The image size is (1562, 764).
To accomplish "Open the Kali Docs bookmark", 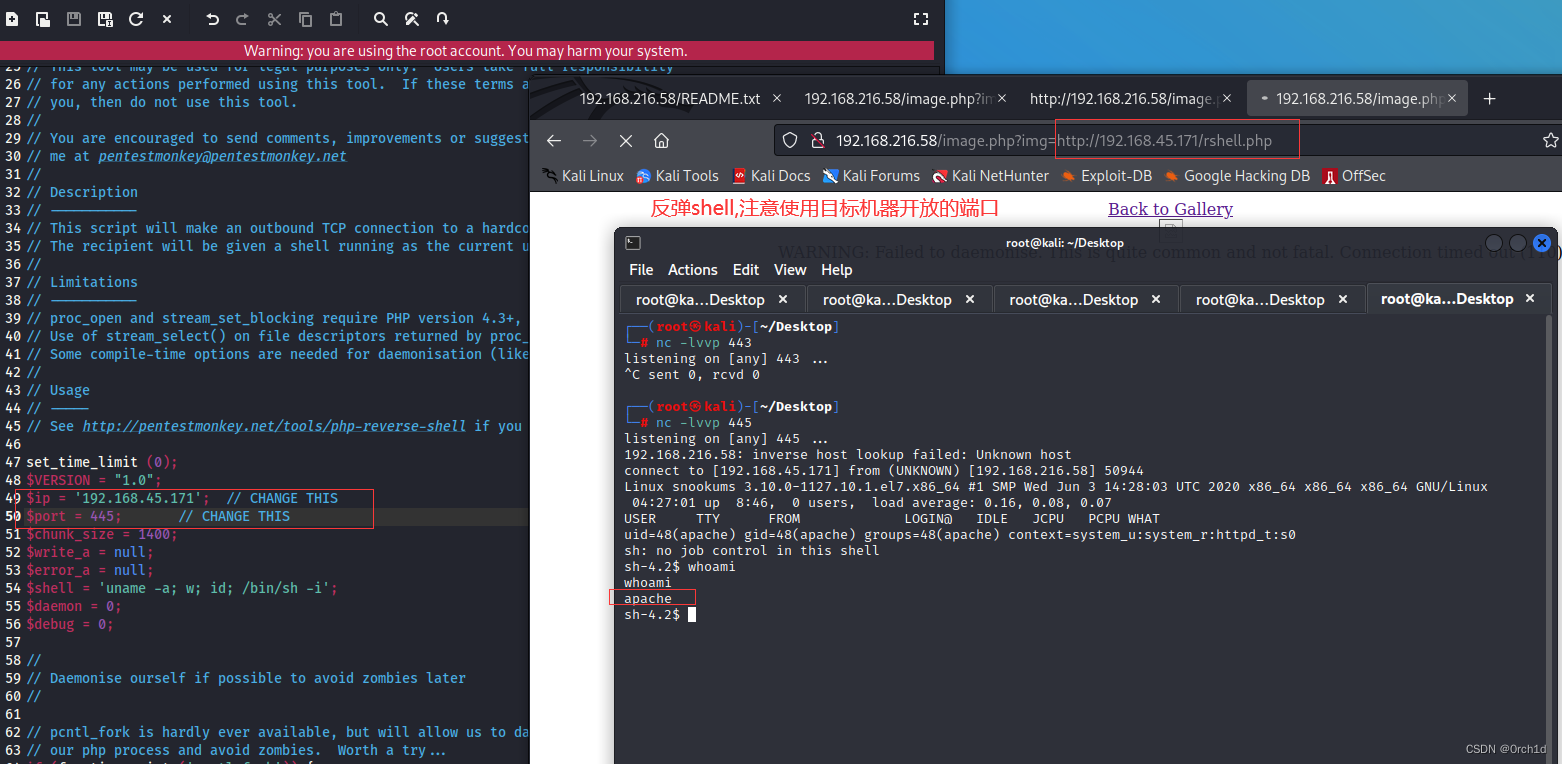I will pos(771,176).
